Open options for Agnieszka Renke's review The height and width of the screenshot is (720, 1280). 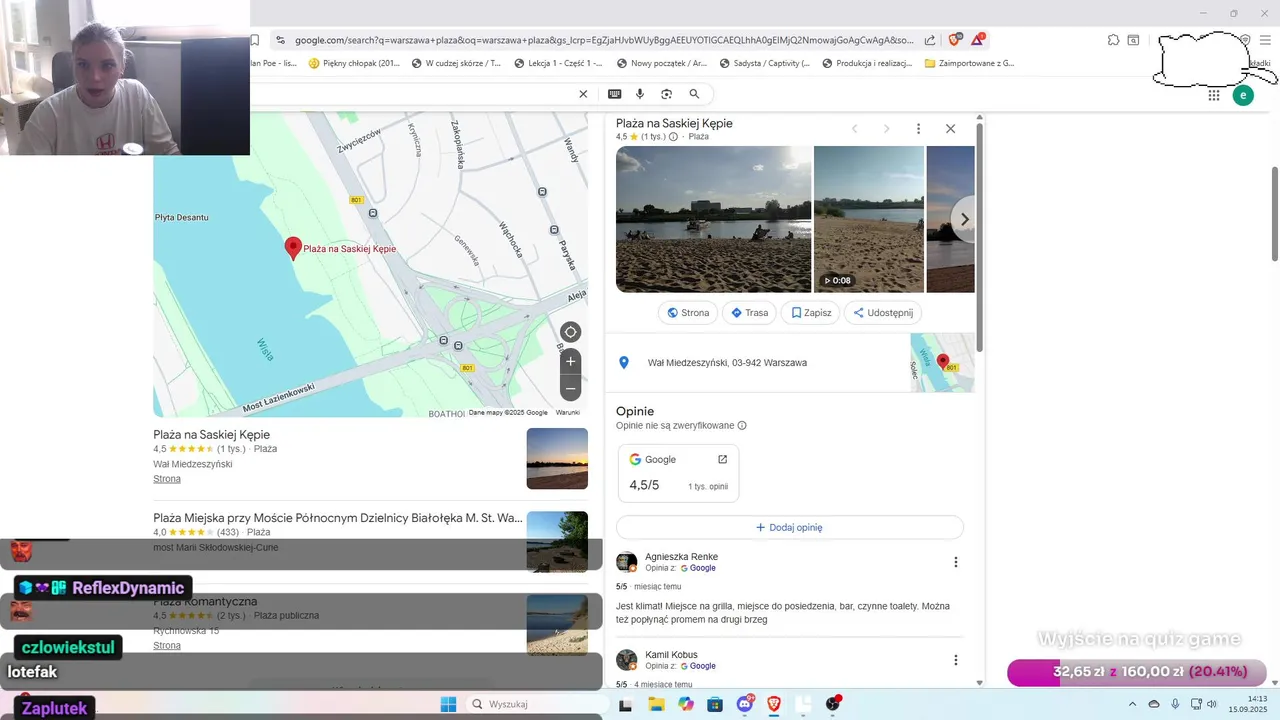tap(955, 562)
